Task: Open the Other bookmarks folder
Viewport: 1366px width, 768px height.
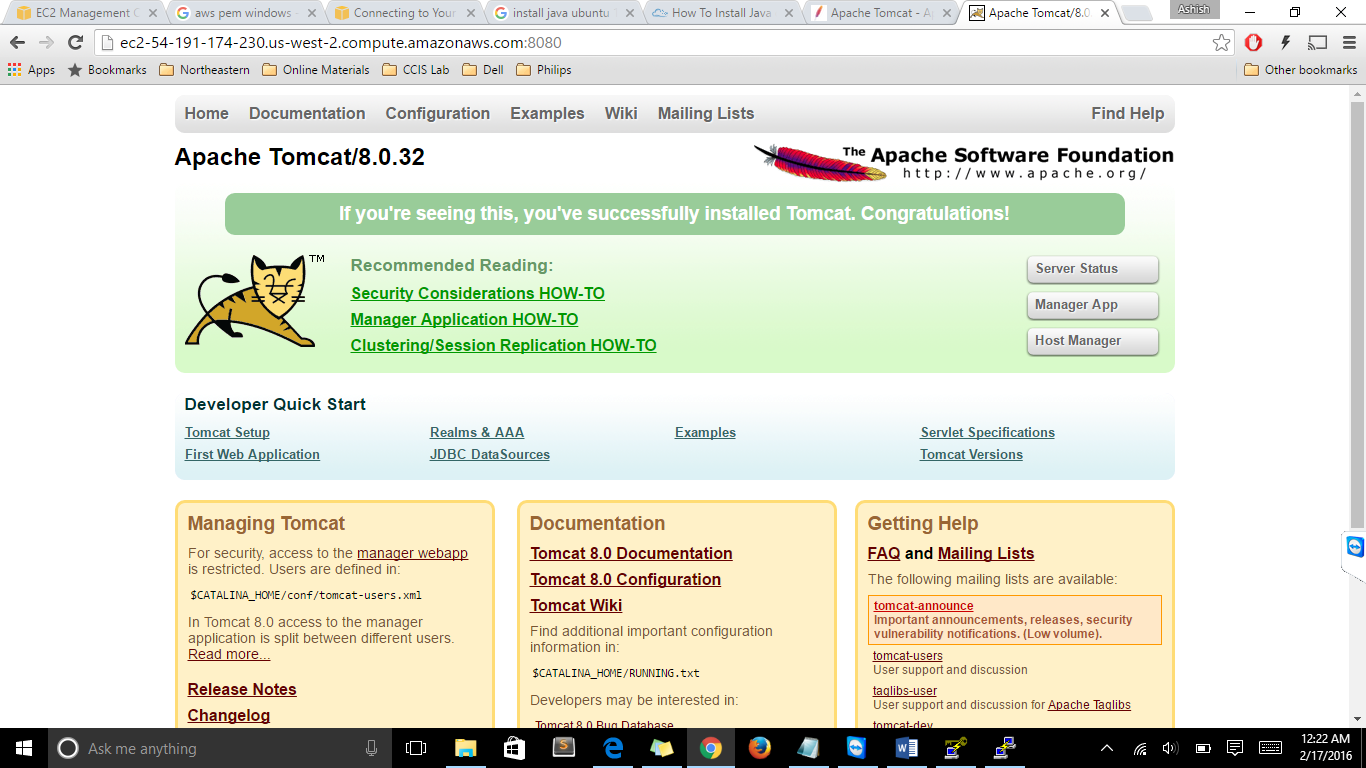Action: (x=1301, y=70)
